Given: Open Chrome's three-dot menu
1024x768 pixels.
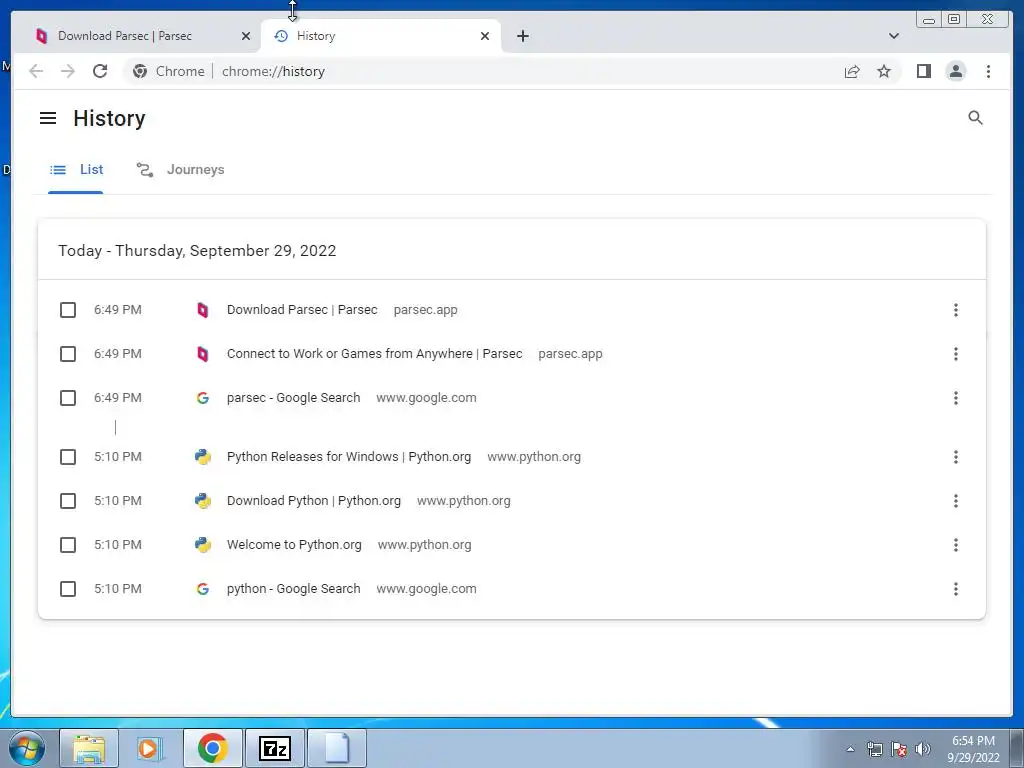Looking at the screenshot, I should point(988,71).
